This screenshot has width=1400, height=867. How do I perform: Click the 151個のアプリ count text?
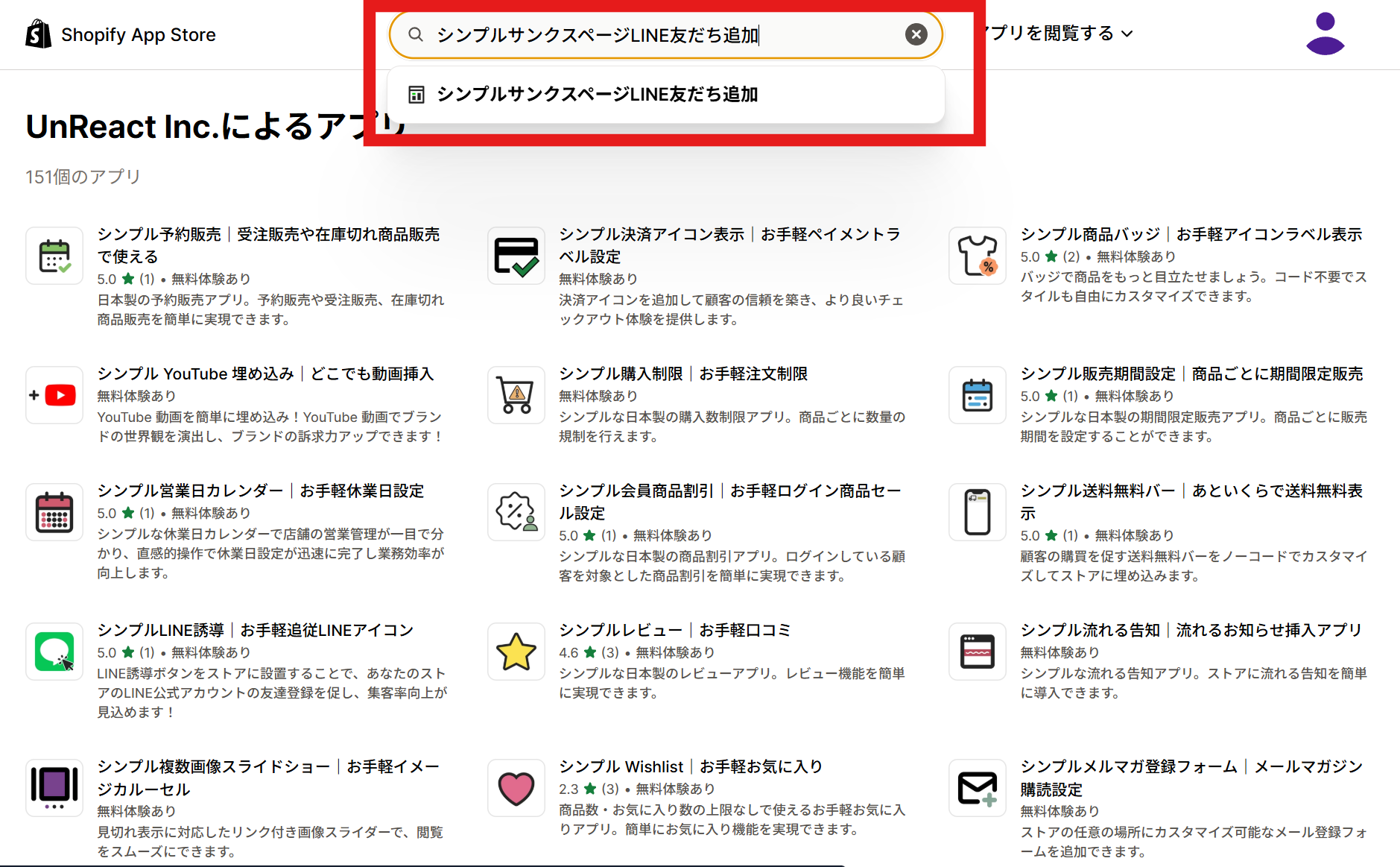[x=83, y=177]
